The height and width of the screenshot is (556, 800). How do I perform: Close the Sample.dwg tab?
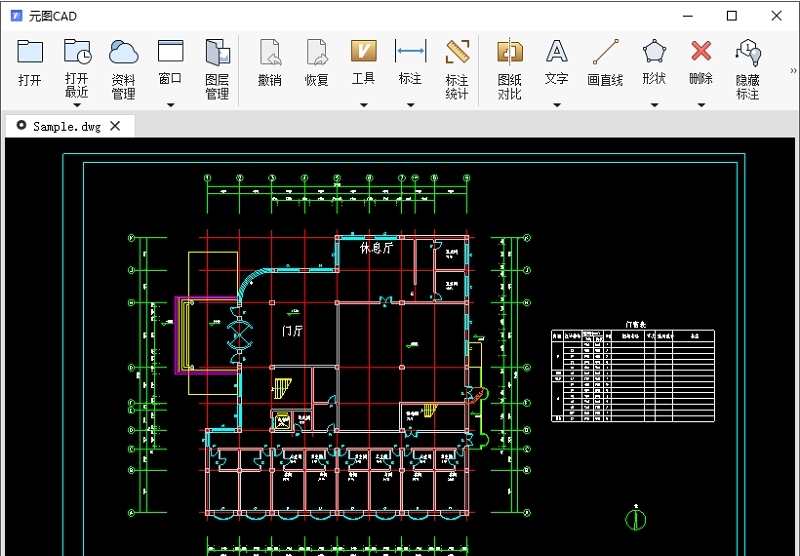(x=115, y=126)
